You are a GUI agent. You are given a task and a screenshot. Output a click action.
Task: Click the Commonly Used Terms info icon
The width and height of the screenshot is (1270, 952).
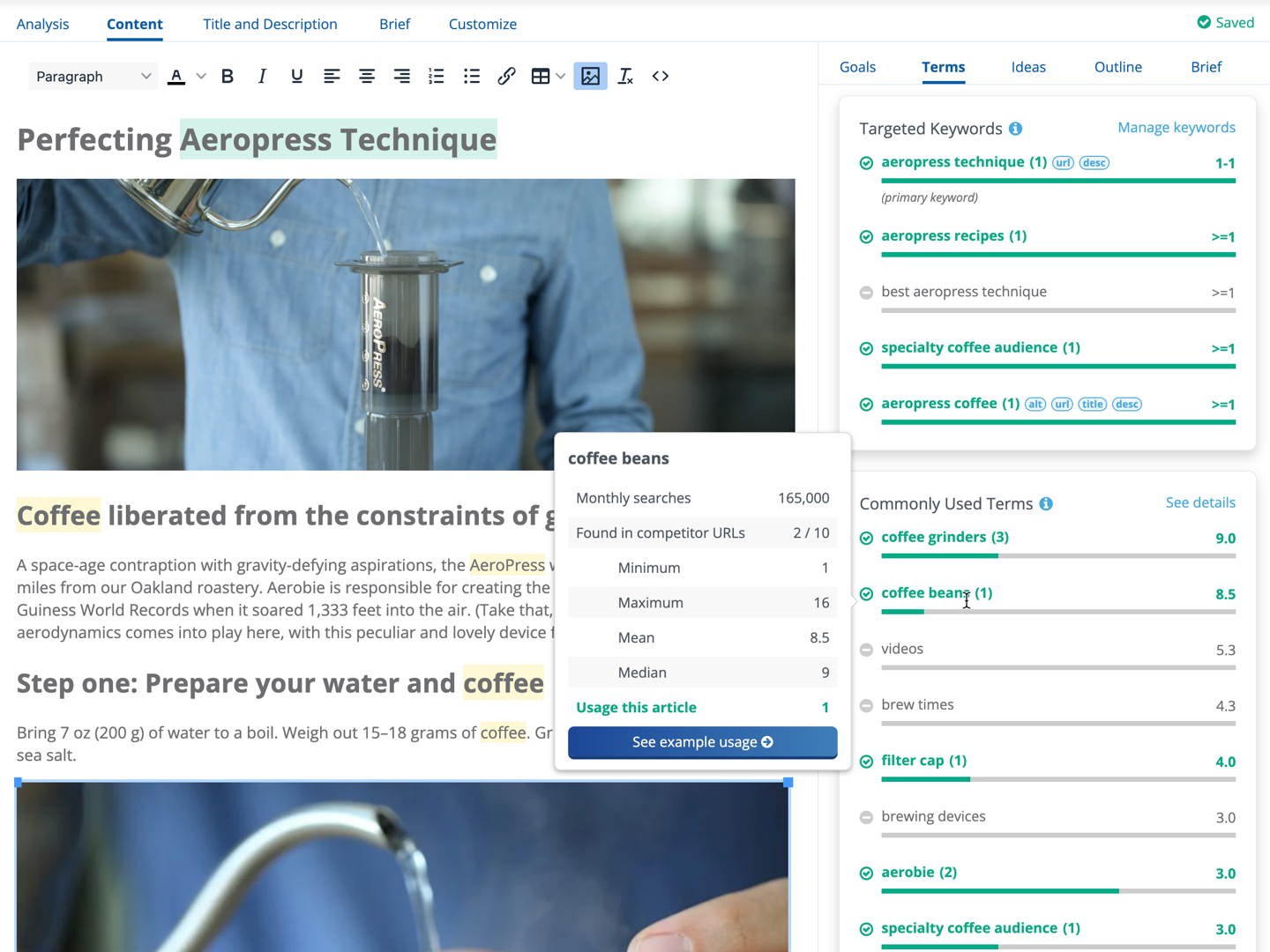coord(1046,503)
